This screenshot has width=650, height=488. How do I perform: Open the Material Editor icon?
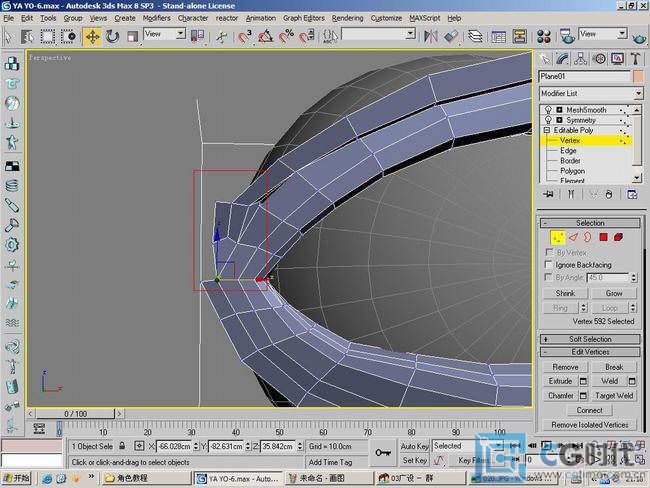(x=543, y=36)
